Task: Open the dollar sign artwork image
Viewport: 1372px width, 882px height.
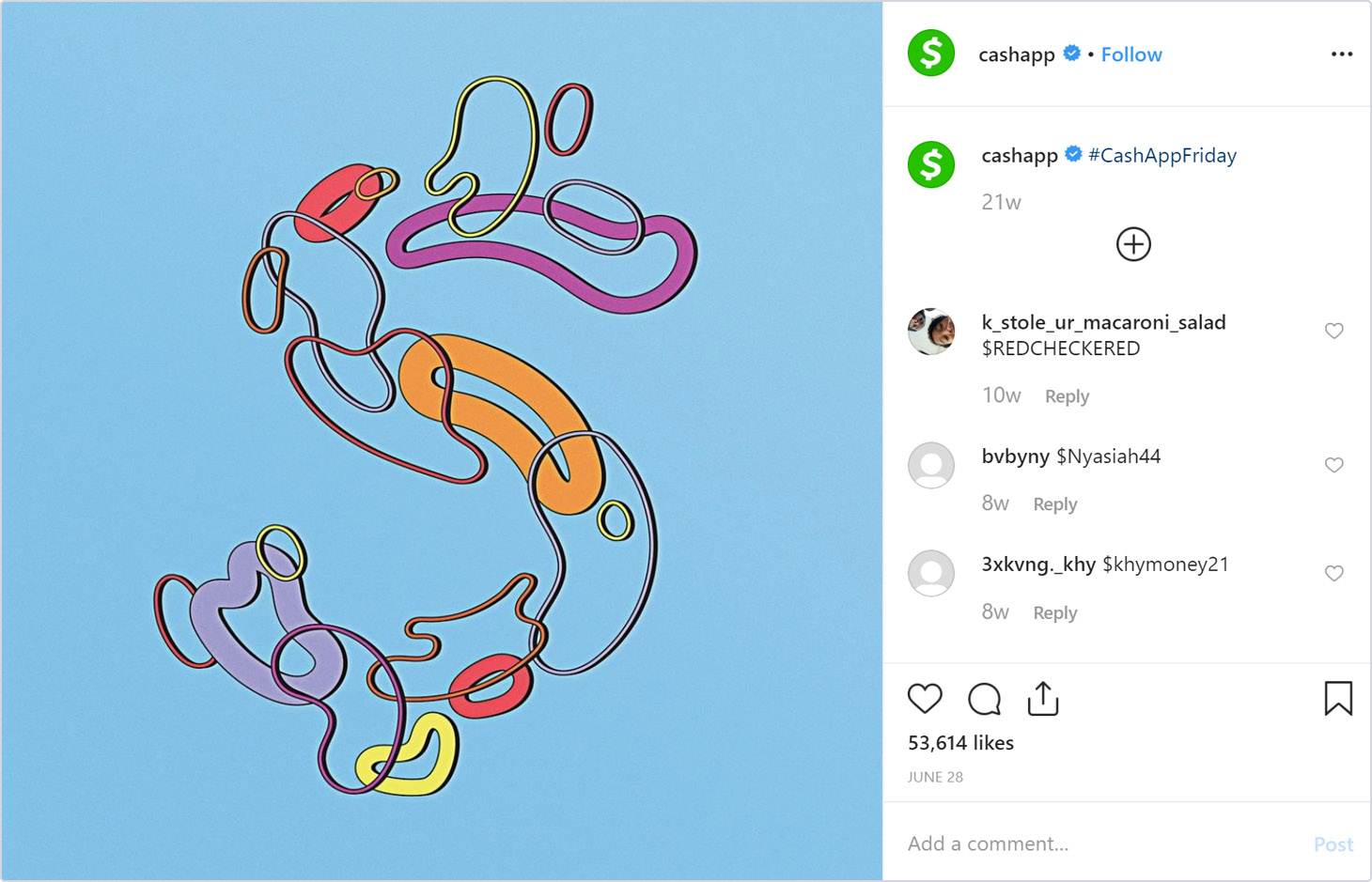Action: [x=442, y=441]
